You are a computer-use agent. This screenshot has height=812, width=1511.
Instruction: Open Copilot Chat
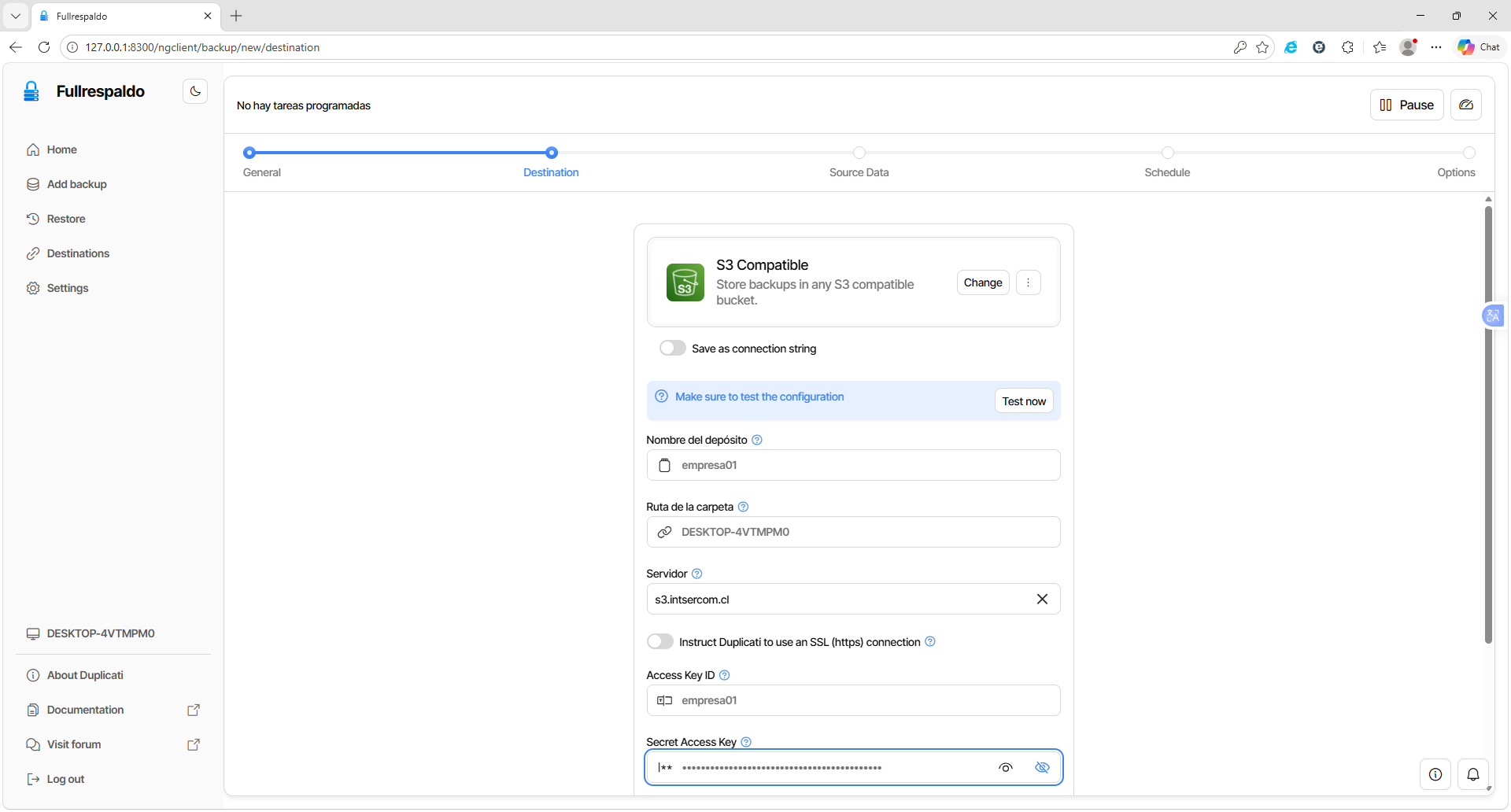(1479, 47)
